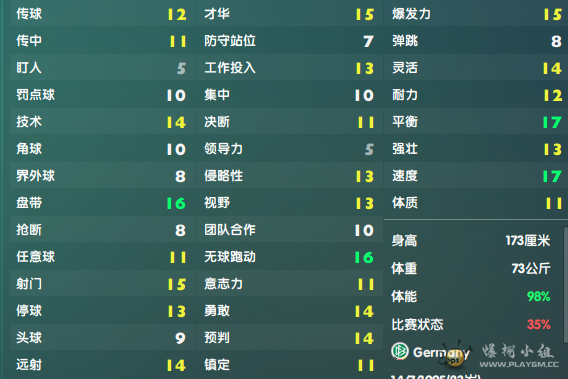Select the 身高 height row showing 173厘米
Viewport: 568px width, 379px height.
471,241
